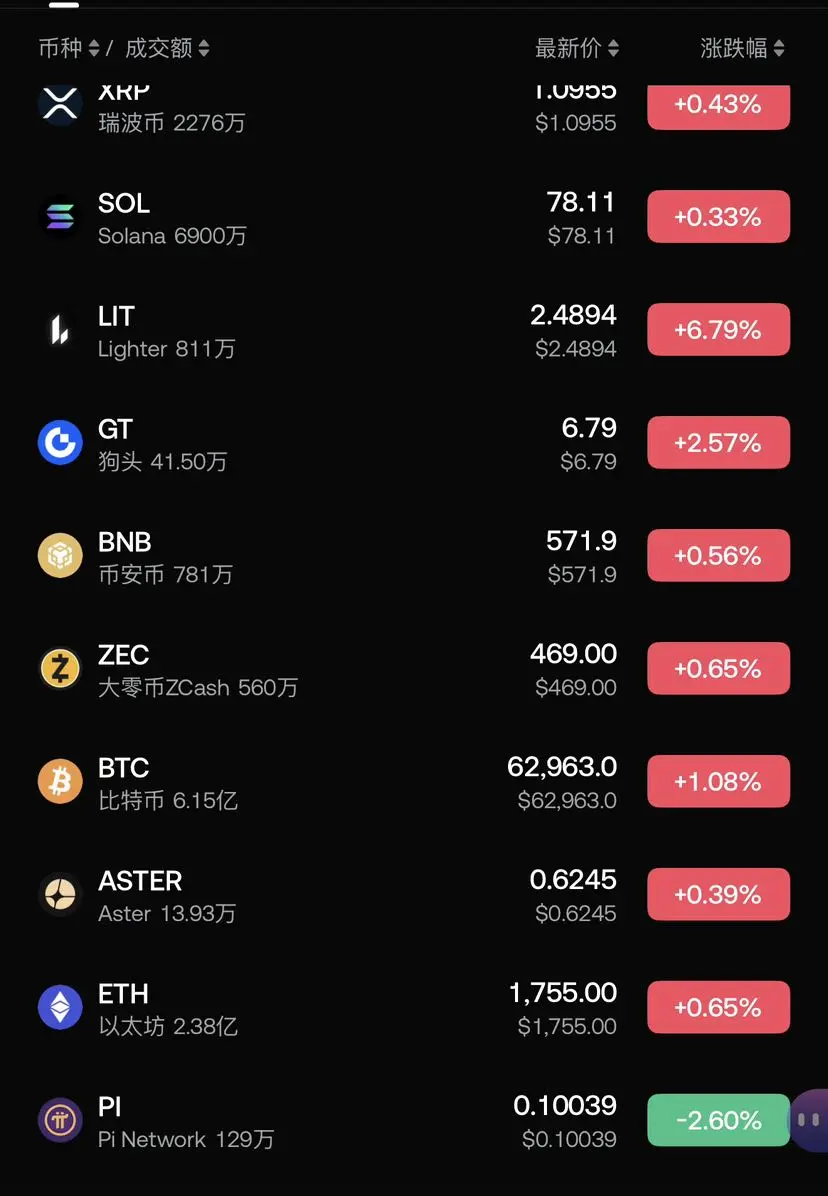Toggle the PI -2.60% green badge
The image size is (828, 1196).
(x=718, y=1120)
